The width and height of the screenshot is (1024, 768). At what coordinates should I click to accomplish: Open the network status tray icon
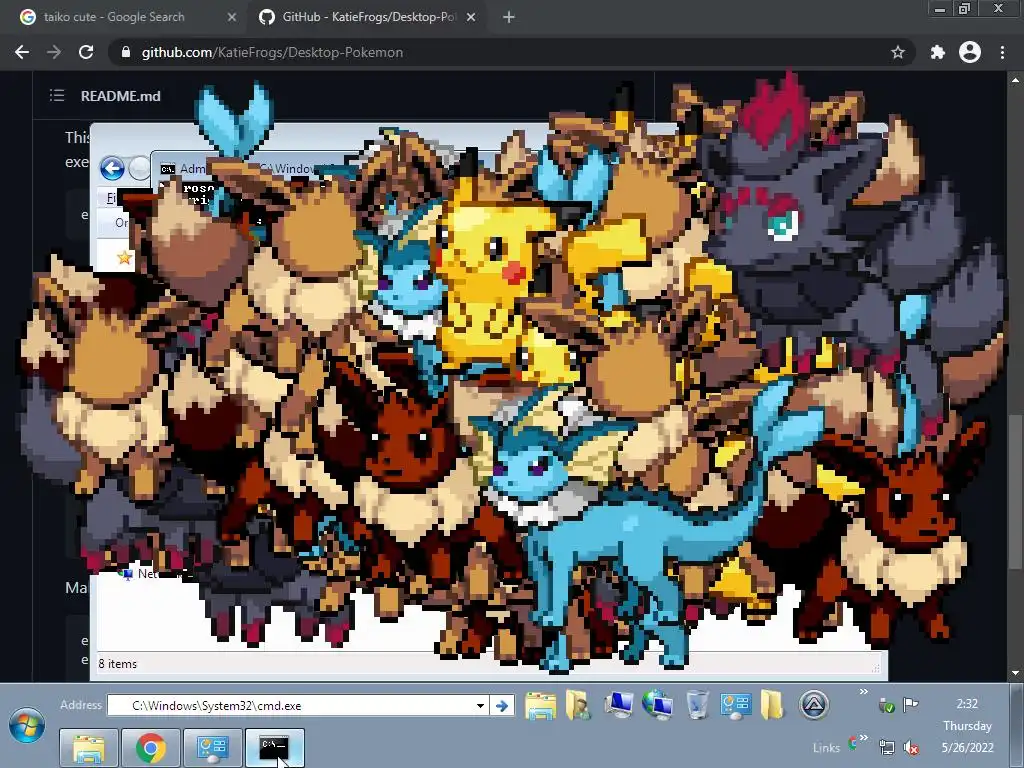[x=887, y=747]
